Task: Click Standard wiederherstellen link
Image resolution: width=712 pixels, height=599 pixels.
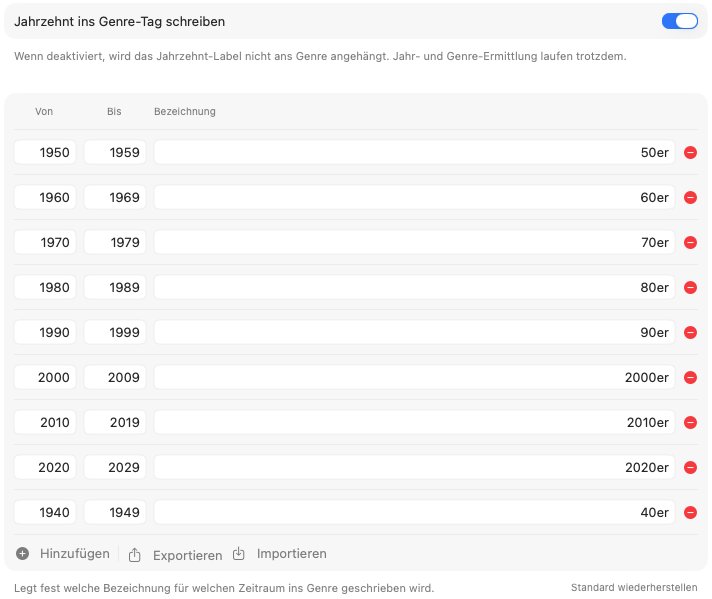Action: (634, 588)
